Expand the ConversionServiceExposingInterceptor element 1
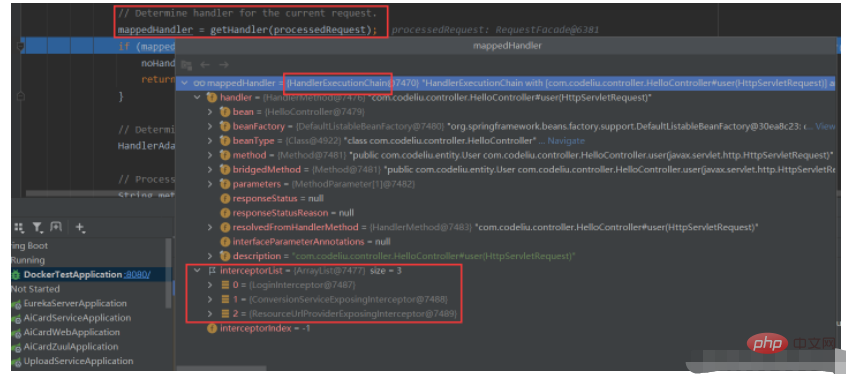 point(210,299)
